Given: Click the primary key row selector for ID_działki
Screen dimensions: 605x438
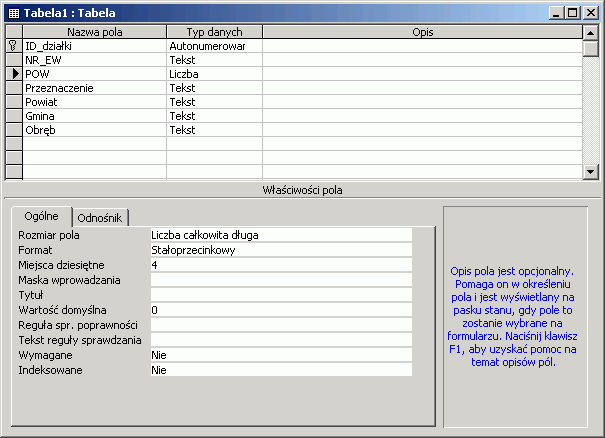Looking at the screenshot, I should point(14,46).
